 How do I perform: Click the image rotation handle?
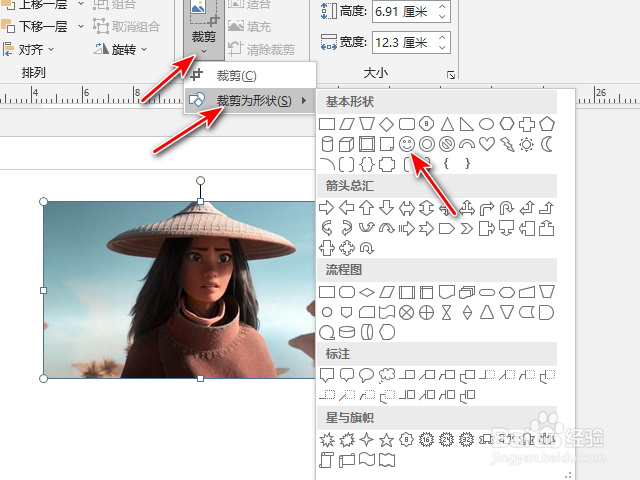coord(200,180)
